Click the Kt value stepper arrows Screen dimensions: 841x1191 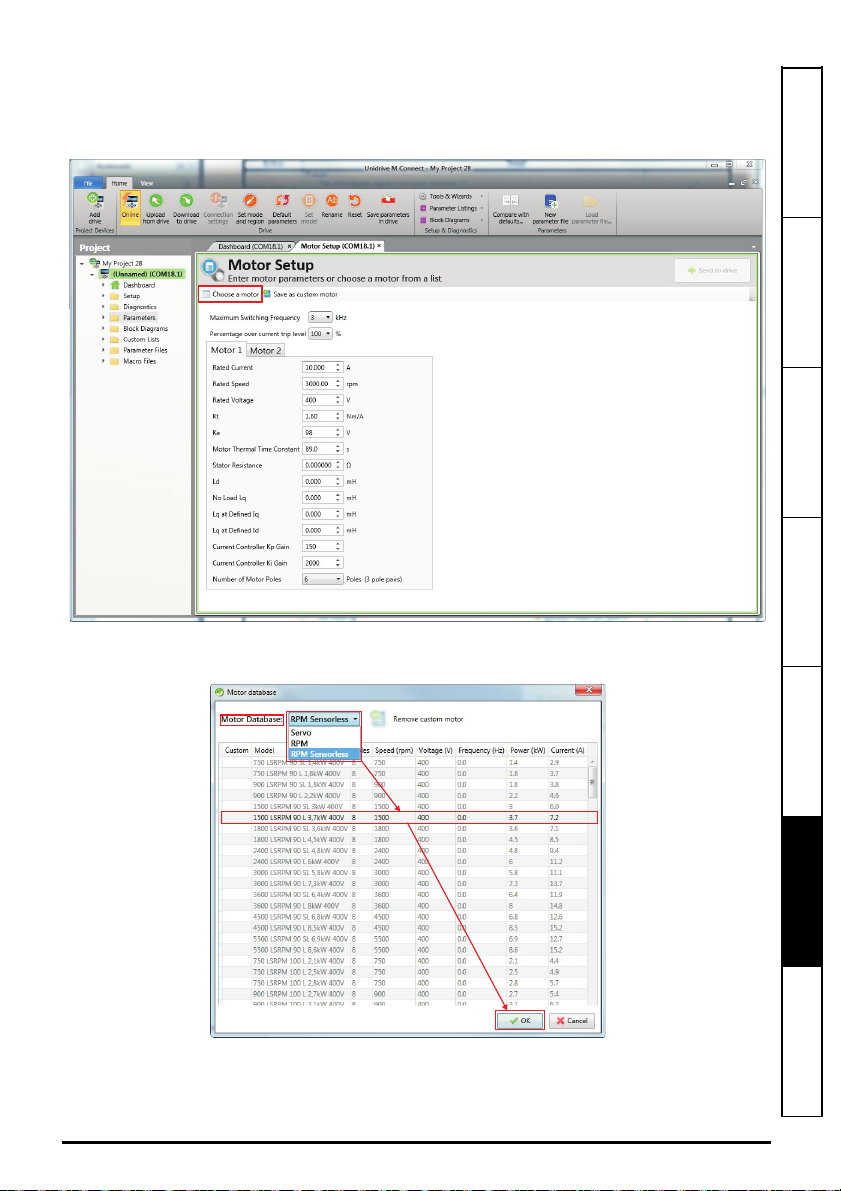(339, 416)
